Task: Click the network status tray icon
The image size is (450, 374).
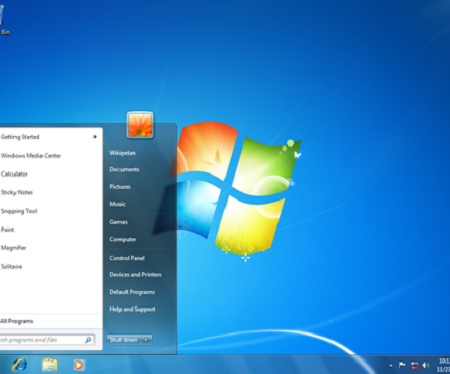Action: click(x=414, y=365)
